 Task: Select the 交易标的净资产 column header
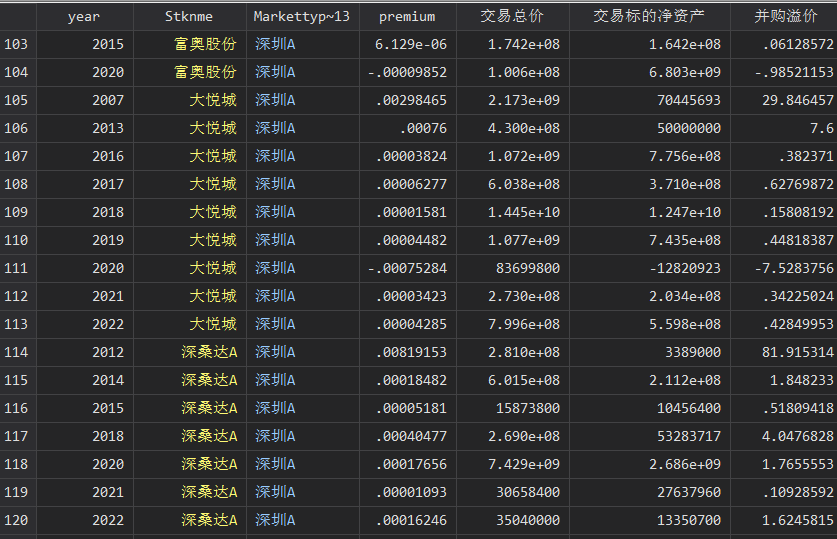650,17
